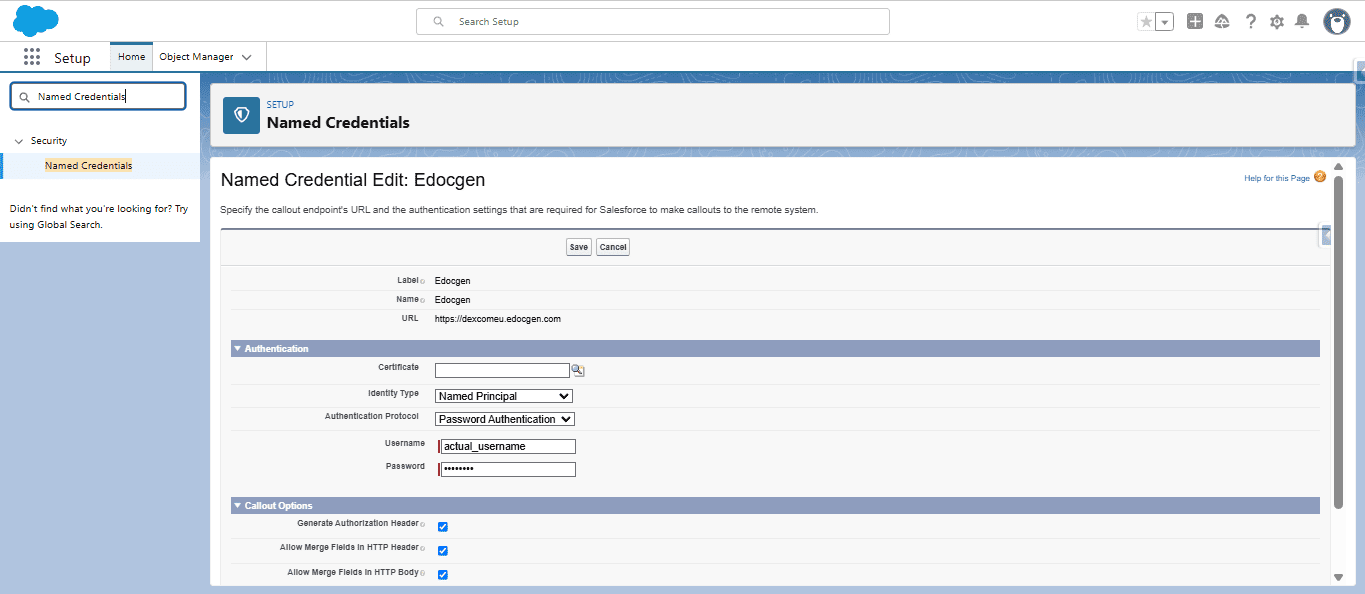Toggle Generate Authorization Header checkbox
Image resolution: width=1365 pixels, height=594 pixels.
[x=443, y=526]
